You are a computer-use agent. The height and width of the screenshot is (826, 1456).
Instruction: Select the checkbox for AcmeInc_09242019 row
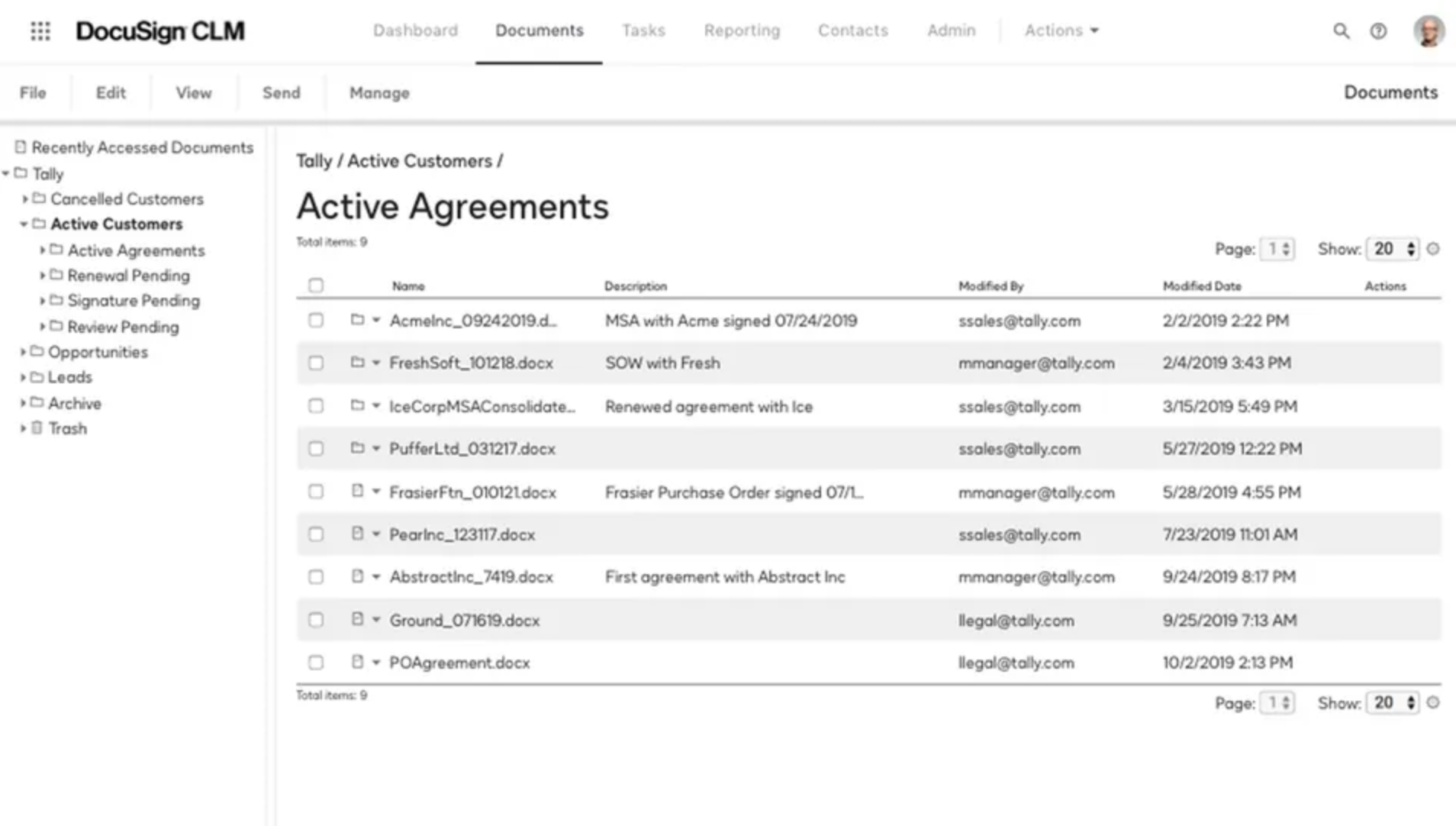tap(316, 321)
